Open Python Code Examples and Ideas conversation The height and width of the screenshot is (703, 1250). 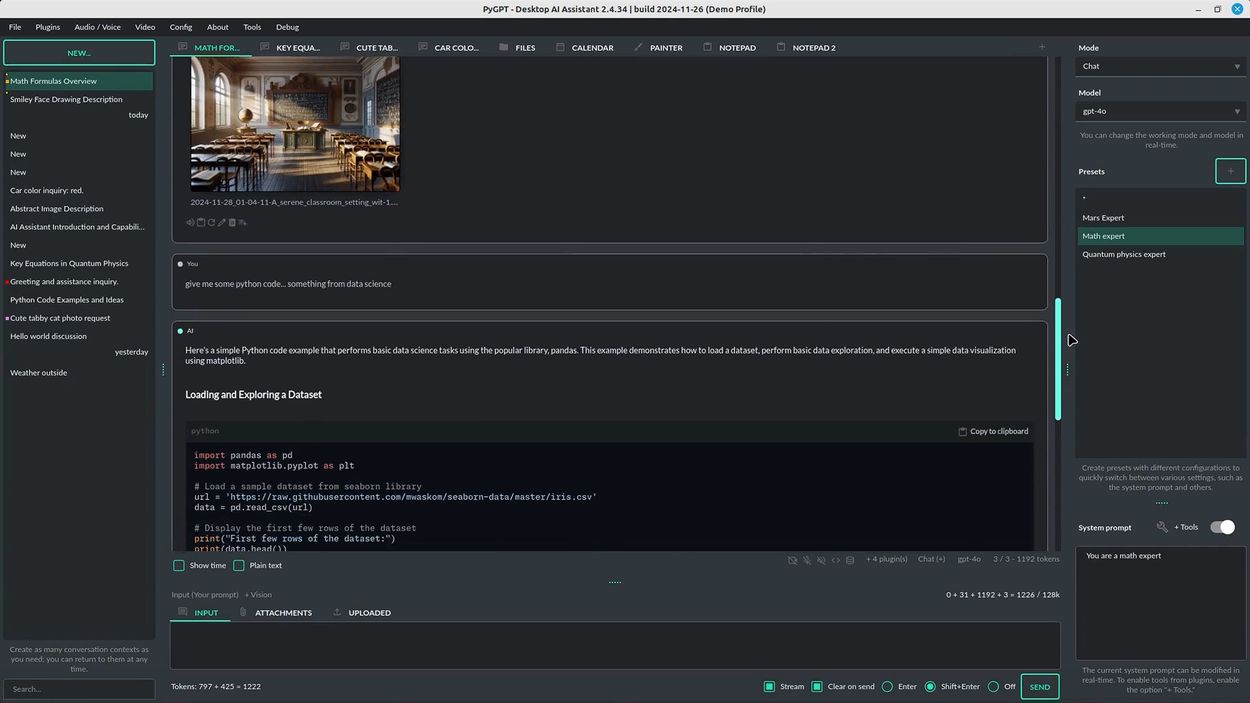click(79, 300)
